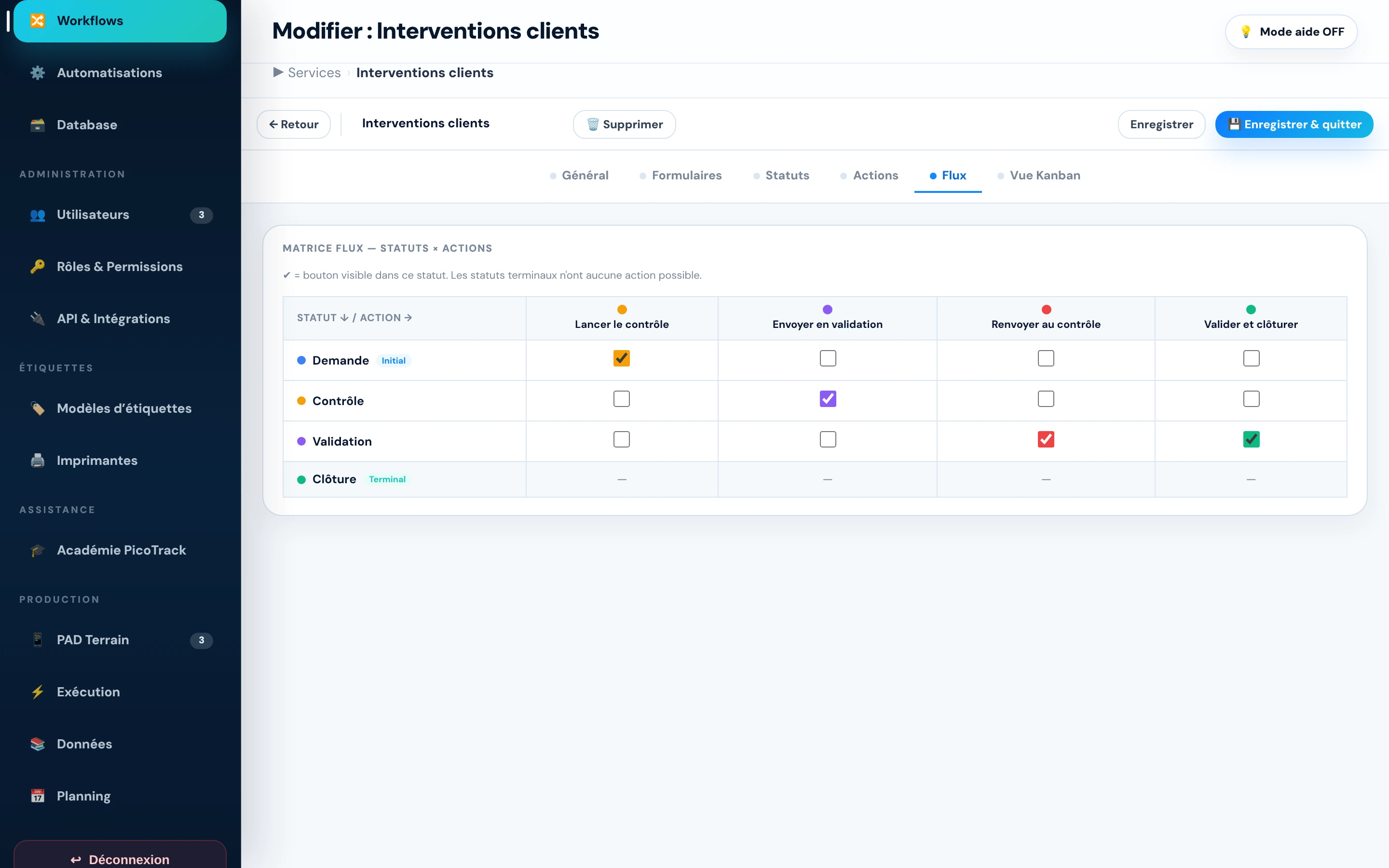Click the Académie PicoTrack graduation cap icon
The width and height of the screenshot is (1389, 868).
coord(38,551)
